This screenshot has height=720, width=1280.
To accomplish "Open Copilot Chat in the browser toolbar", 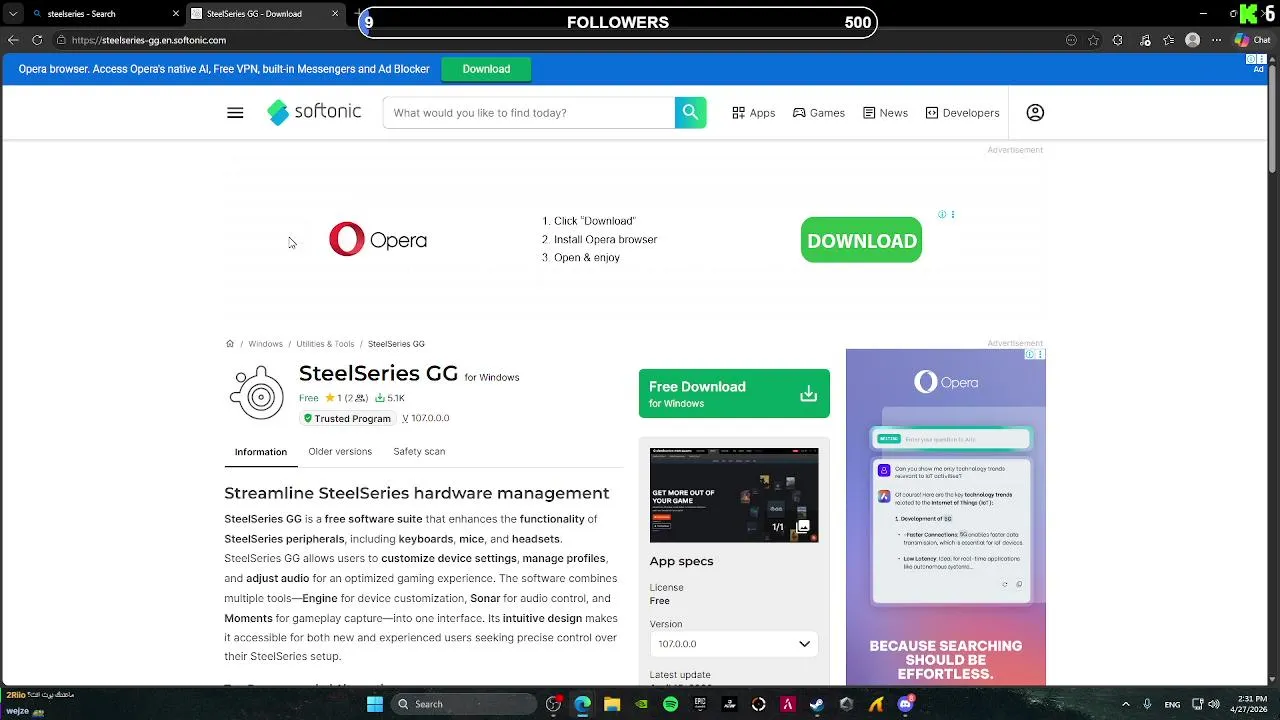I will [1252, 40].
